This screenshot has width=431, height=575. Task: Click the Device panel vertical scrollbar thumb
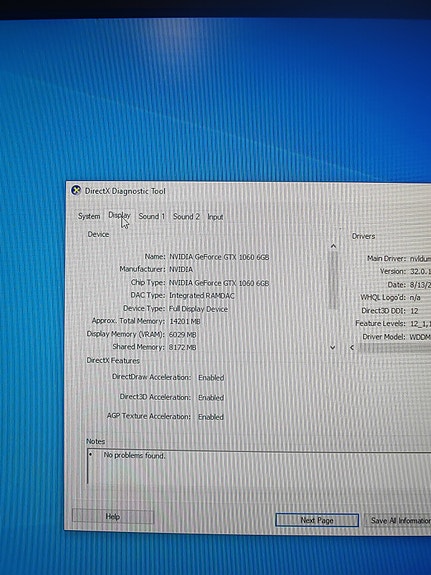[x=333, y=280]
